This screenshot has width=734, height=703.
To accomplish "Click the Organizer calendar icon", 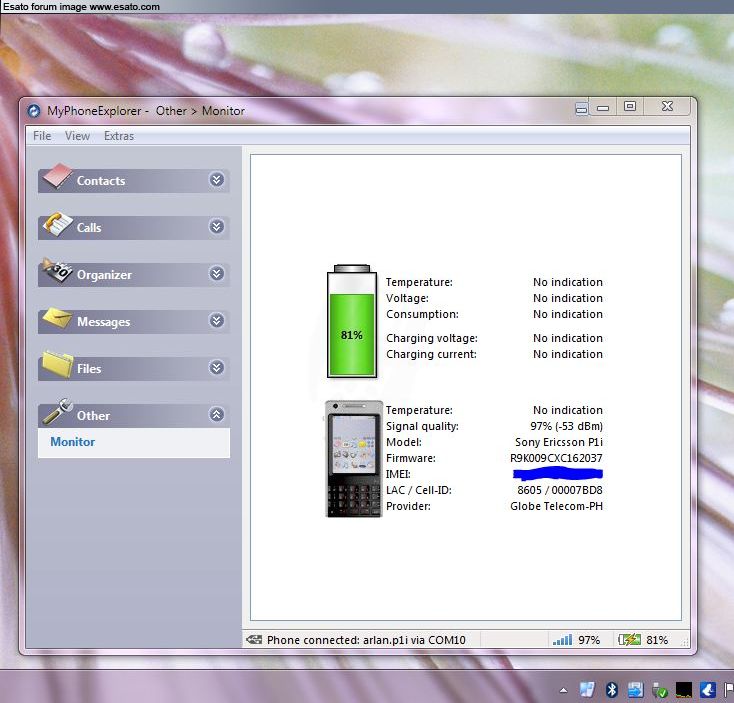I will (x=58, y=272).
